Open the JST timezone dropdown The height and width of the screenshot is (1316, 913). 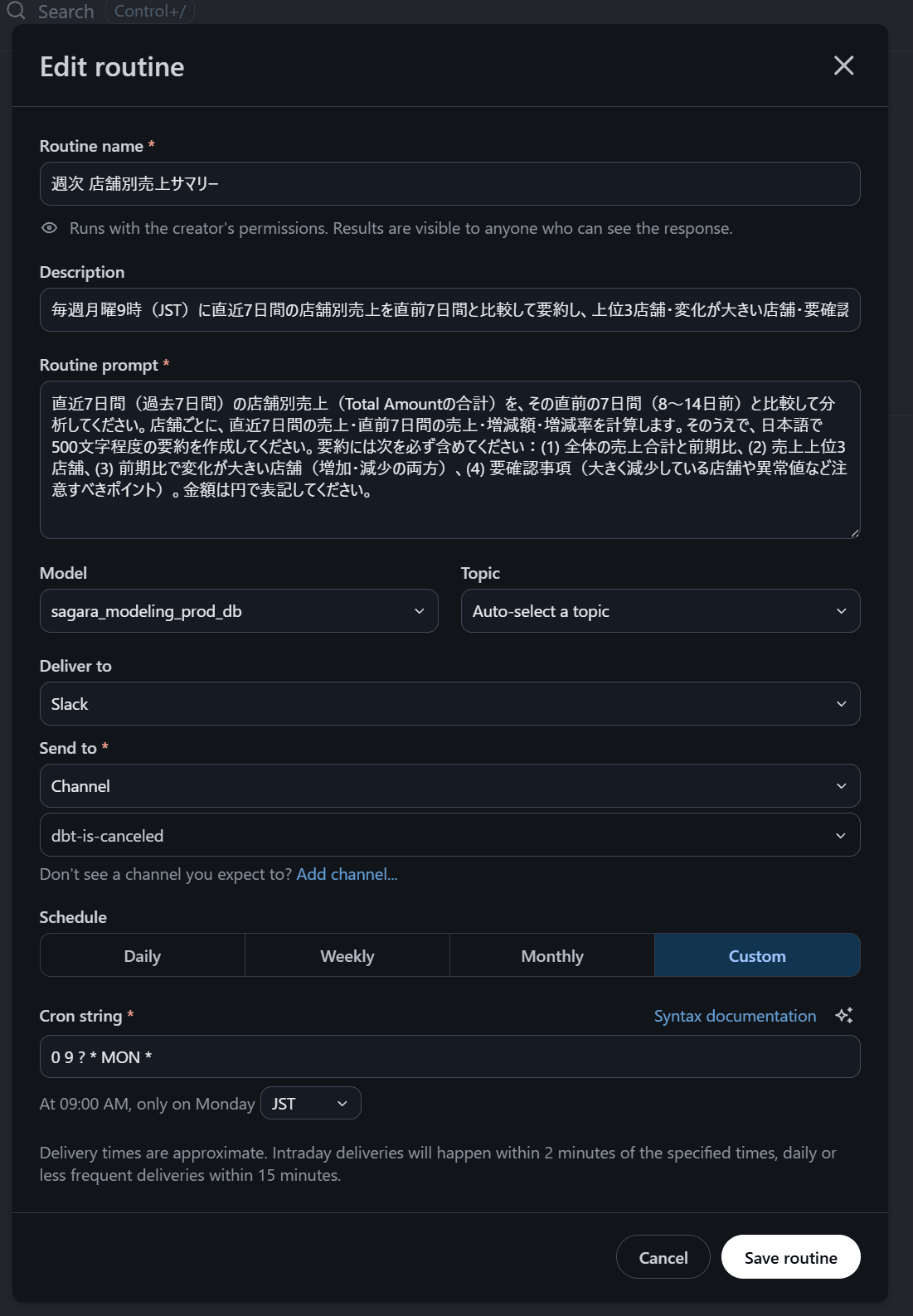pos(311,1104)
